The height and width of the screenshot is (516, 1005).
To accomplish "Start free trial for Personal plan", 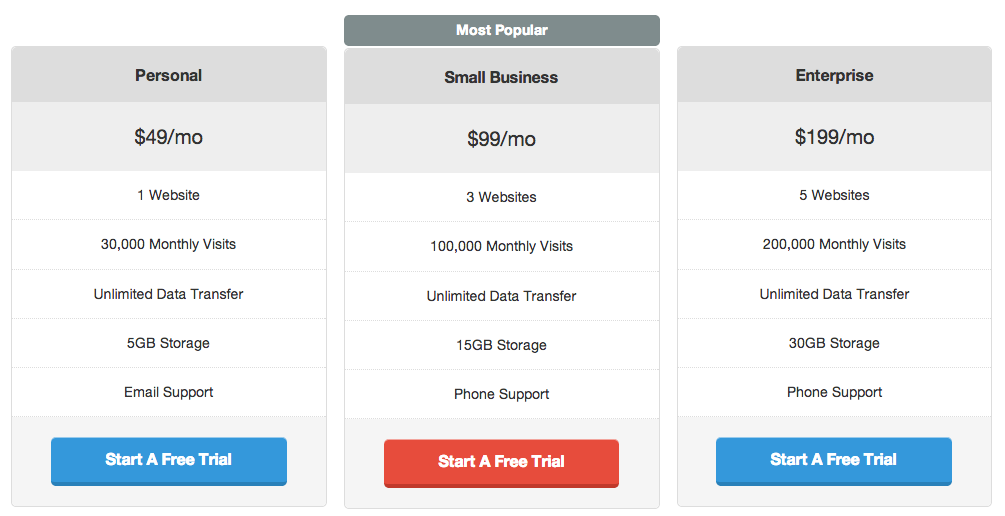I will click(168, 460).
